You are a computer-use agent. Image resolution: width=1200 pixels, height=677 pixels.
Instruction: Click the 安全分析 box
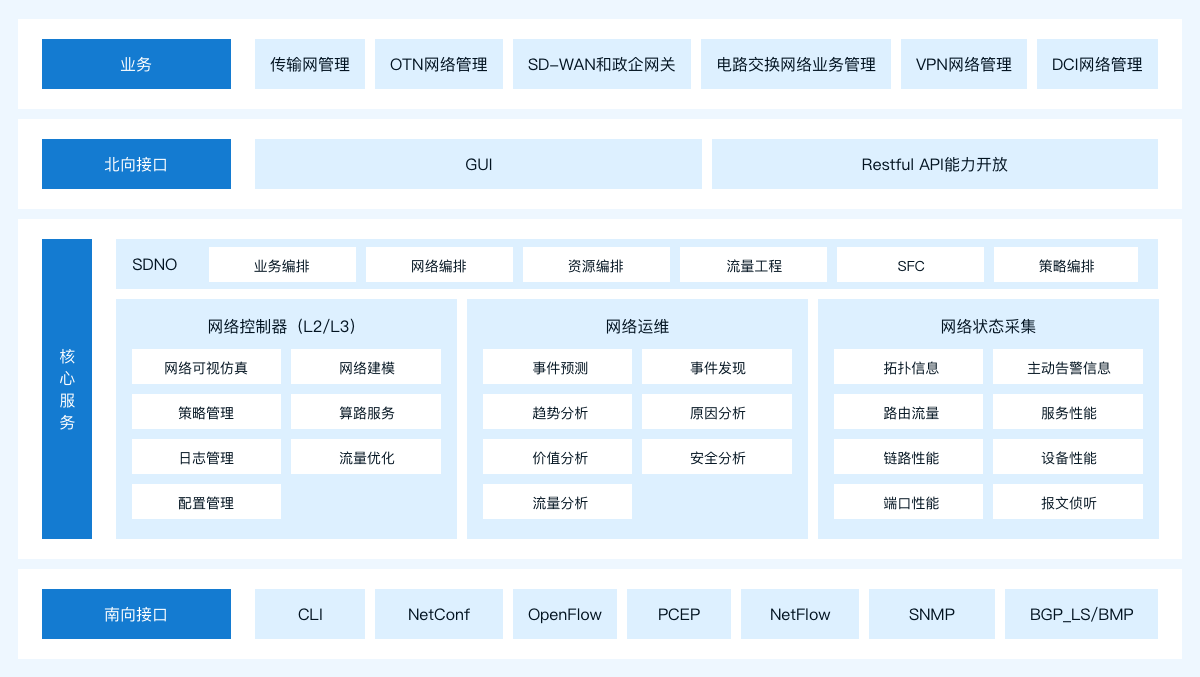(x=717, y=457)
